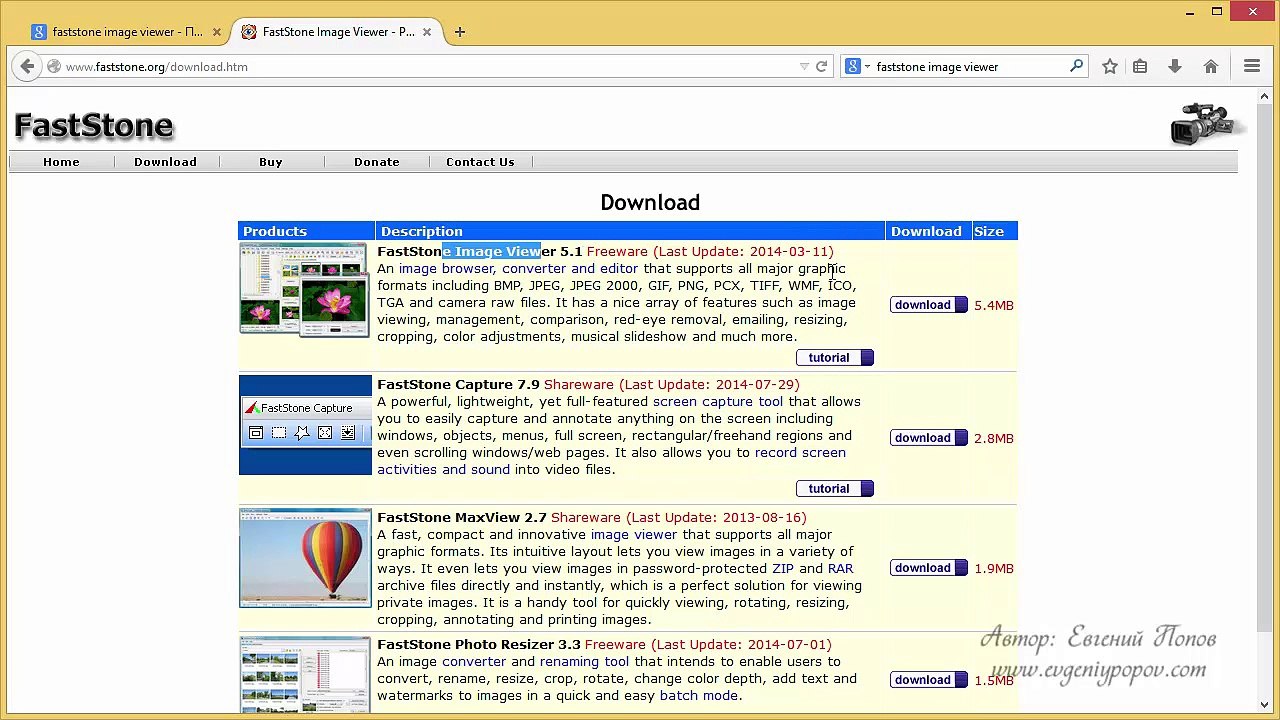The width and height of the screenshot is (1280, 720).
Task: Click the FastStone Image Viewer thumbnail
Action: (x=305, y=289)
